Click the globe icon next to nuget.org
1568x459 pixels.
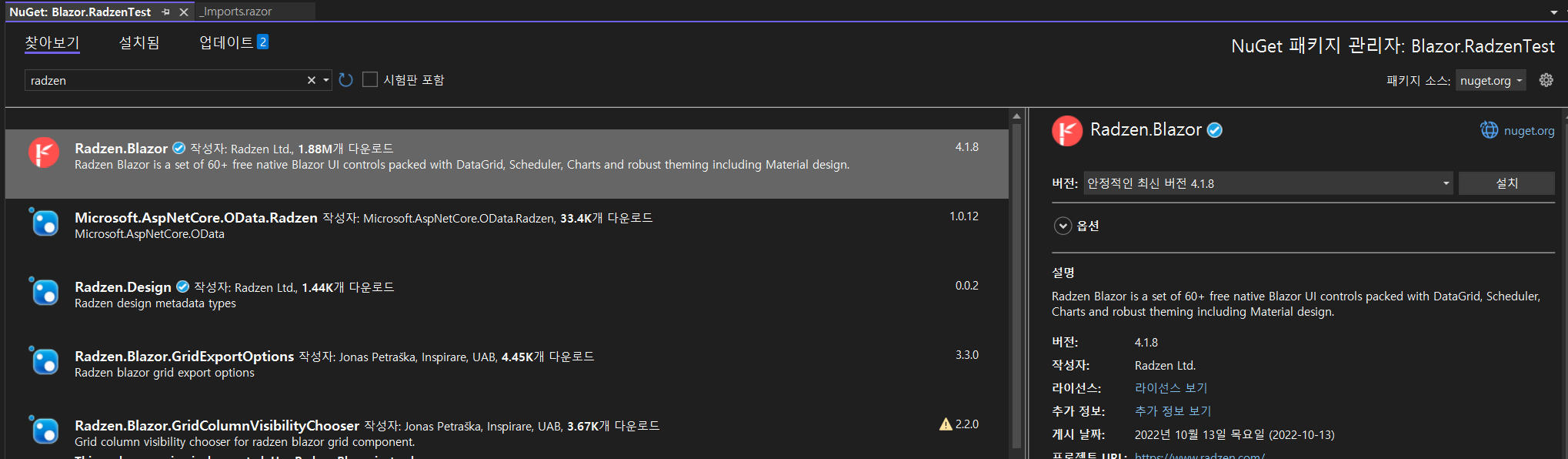pos(1490,130)
